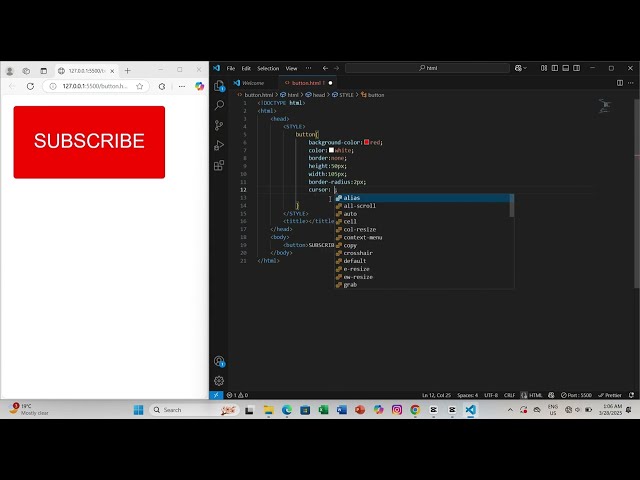Viewport: 640px width, 480px height.
Task: Split the editor to the right
Action: (620, 83)
